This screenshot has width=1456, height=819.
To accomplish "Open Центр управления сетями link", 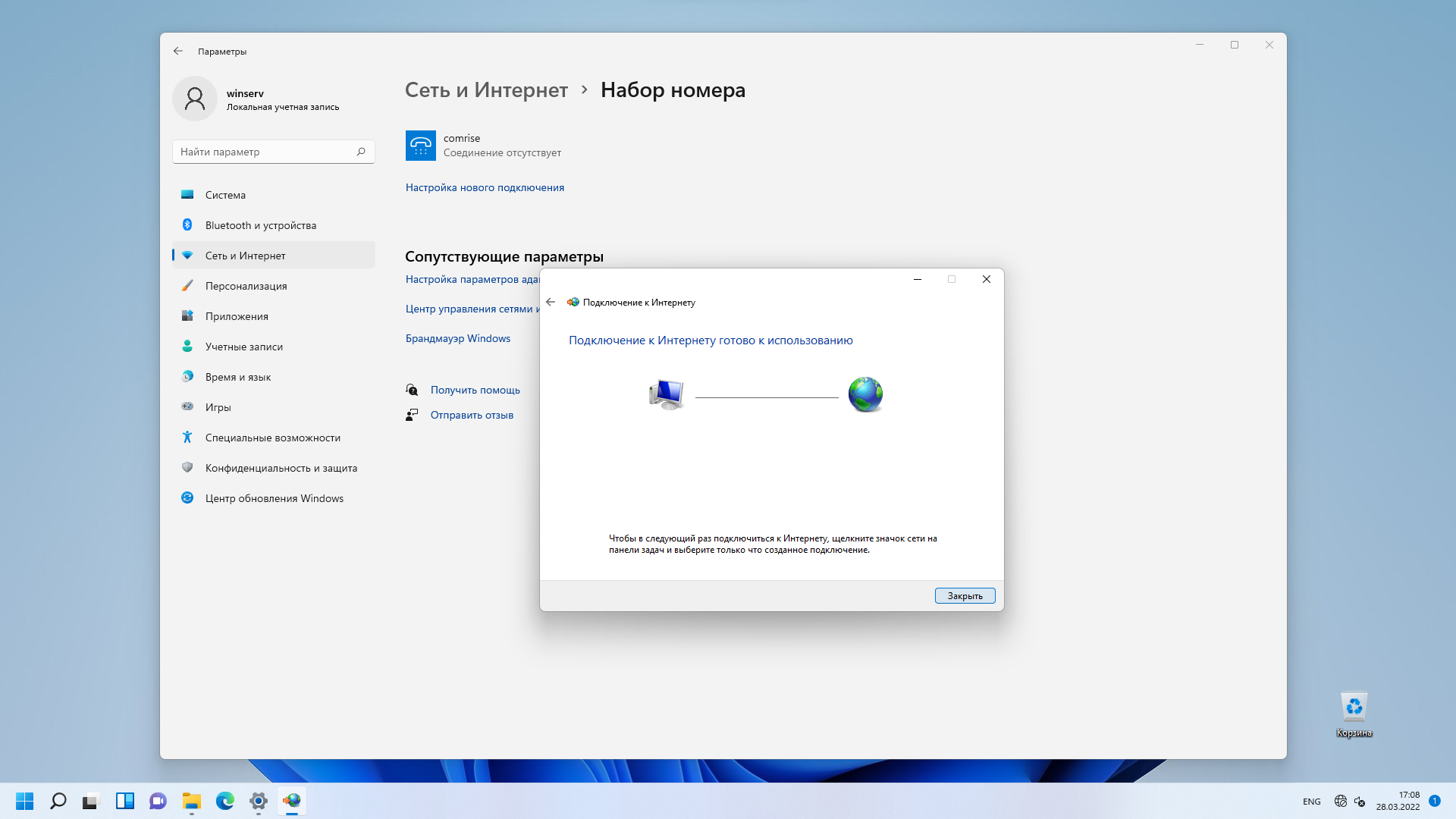I will (472, 309).
